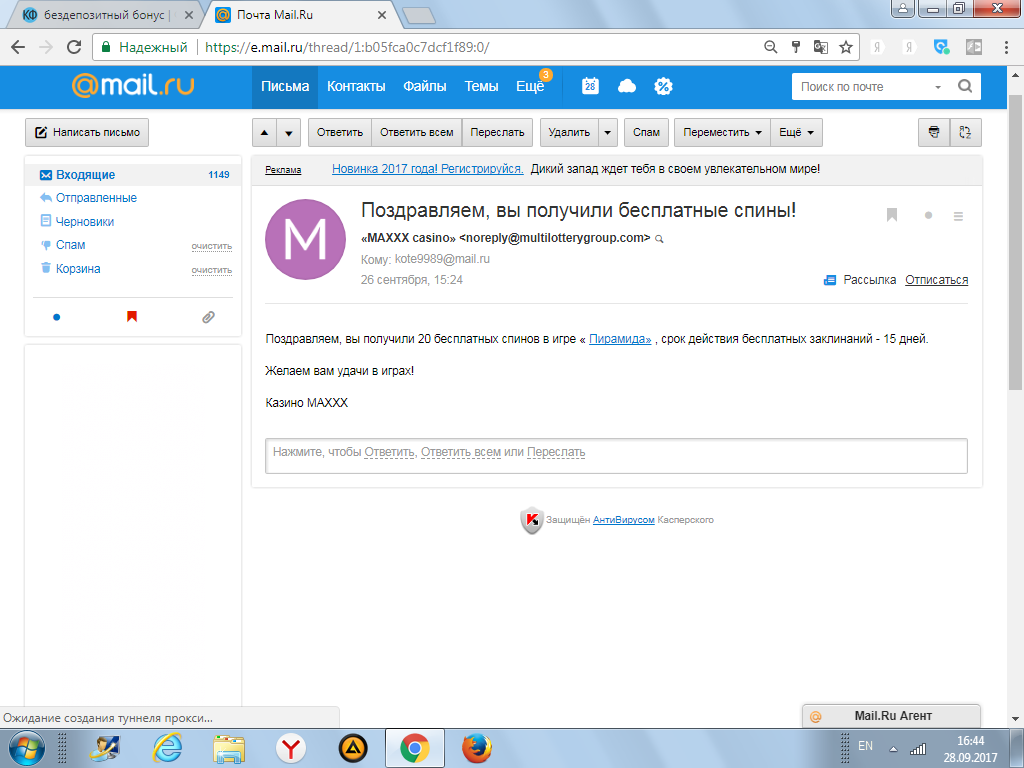
Task: Open Chrome three-dot menu
Action: coord(1006,47)
